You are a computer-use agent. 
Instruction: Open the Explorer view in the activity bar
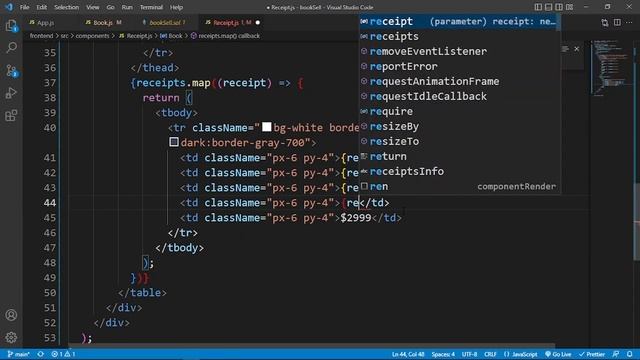(11, 26)
